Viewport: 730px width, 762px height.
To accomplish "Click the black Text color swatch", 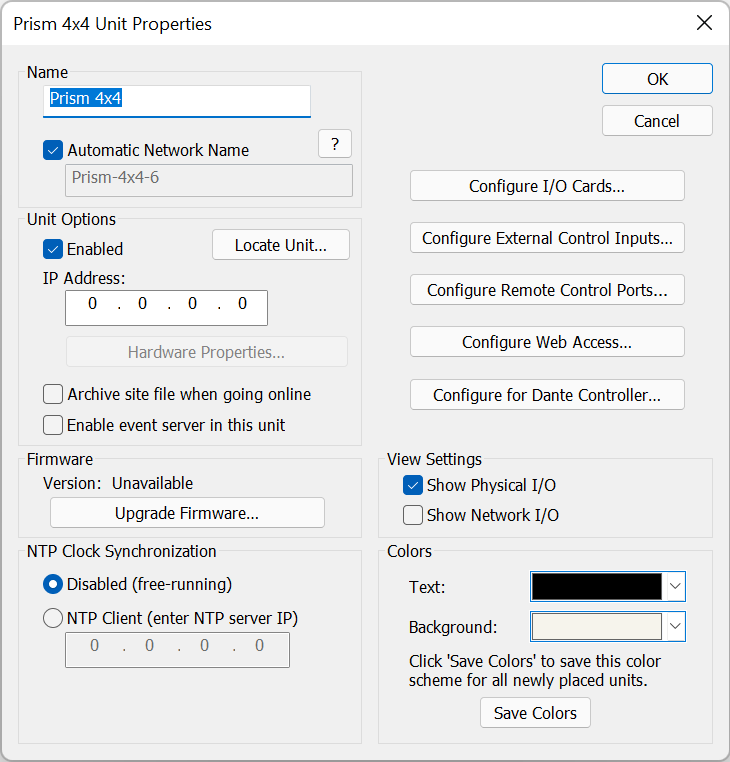I will coord(597,587).
